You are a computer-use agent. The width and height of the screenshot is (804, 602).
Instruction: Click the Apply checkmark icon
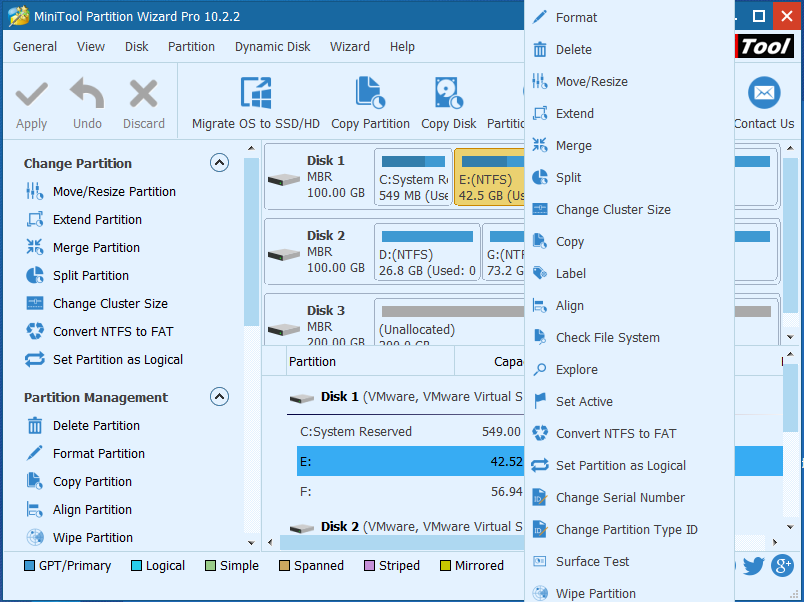click(x=32, y=94)
